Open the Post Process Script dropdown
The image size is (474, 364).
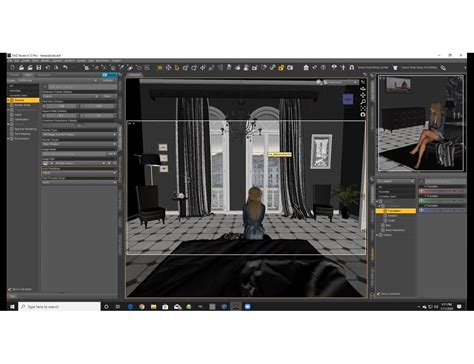(x=79, y=182)
